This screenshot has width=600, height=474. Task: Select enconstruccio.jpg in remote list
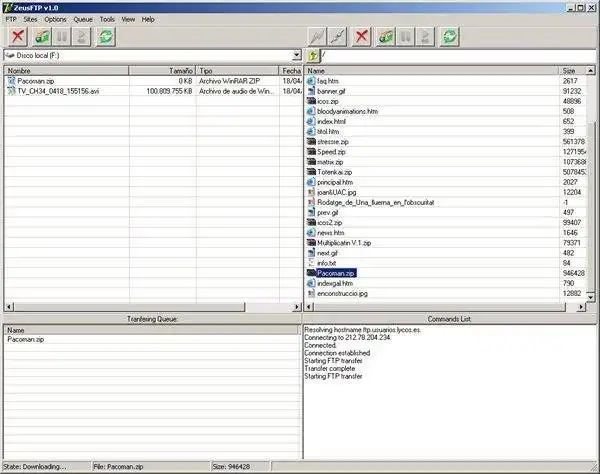point(342,293)
